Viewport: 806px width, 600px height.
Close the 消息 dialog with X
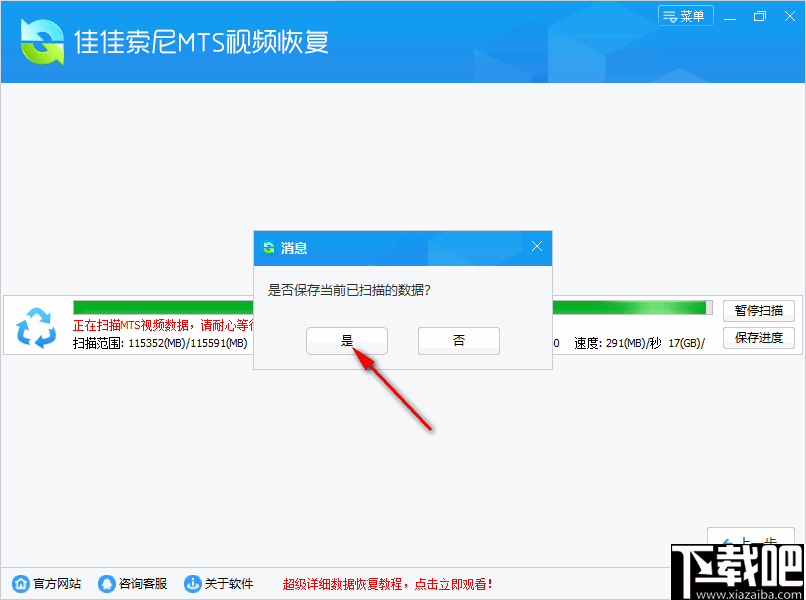click(537, 246)
